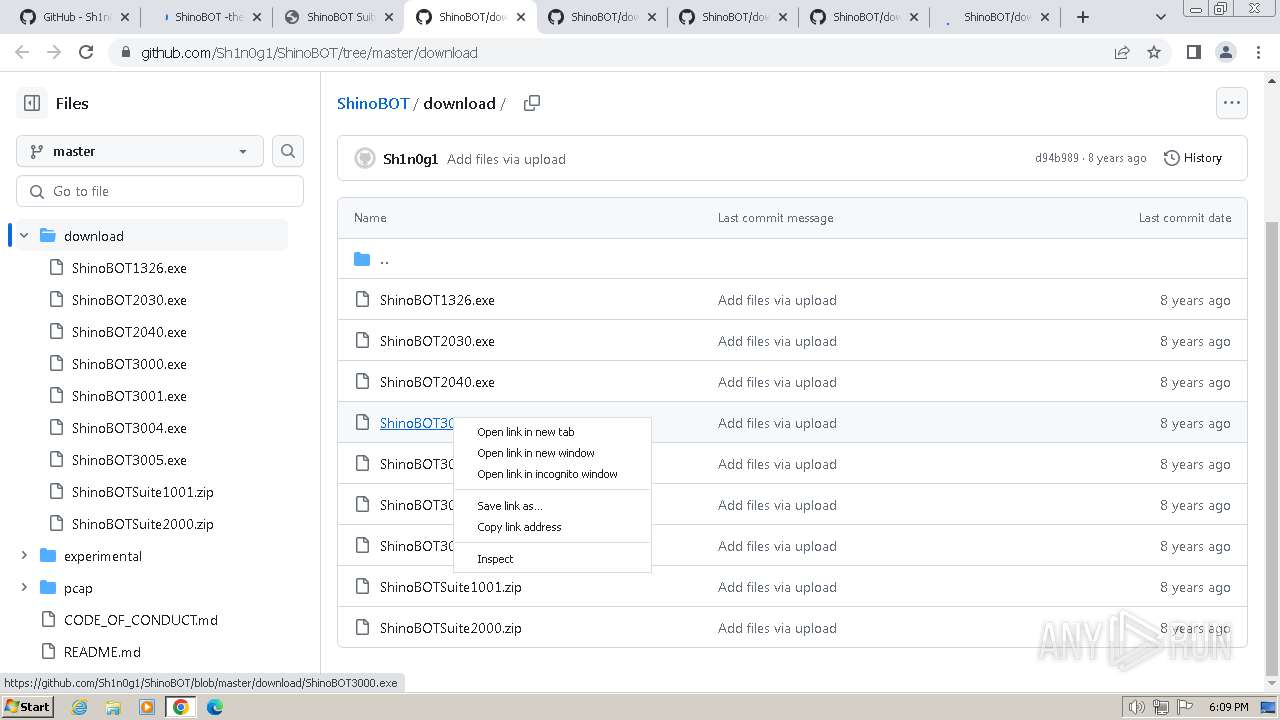Select ShinoBOT1326.exe in the sidebar tree
The image size is (1280, 720).
[129, 268]
